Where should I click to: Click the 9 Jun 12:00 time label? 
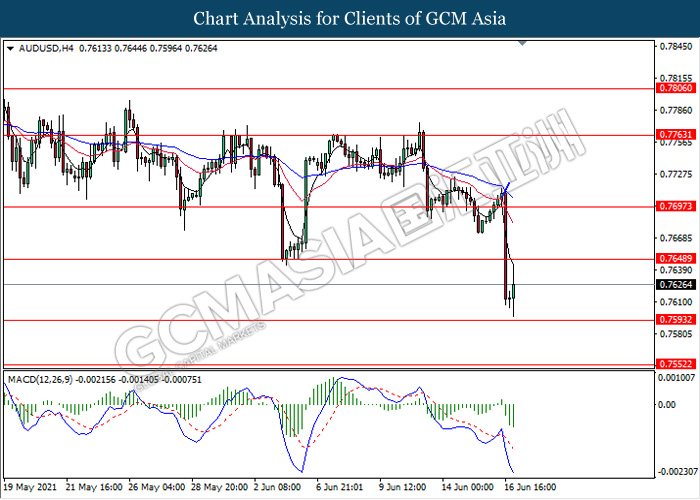coord(403,487)
